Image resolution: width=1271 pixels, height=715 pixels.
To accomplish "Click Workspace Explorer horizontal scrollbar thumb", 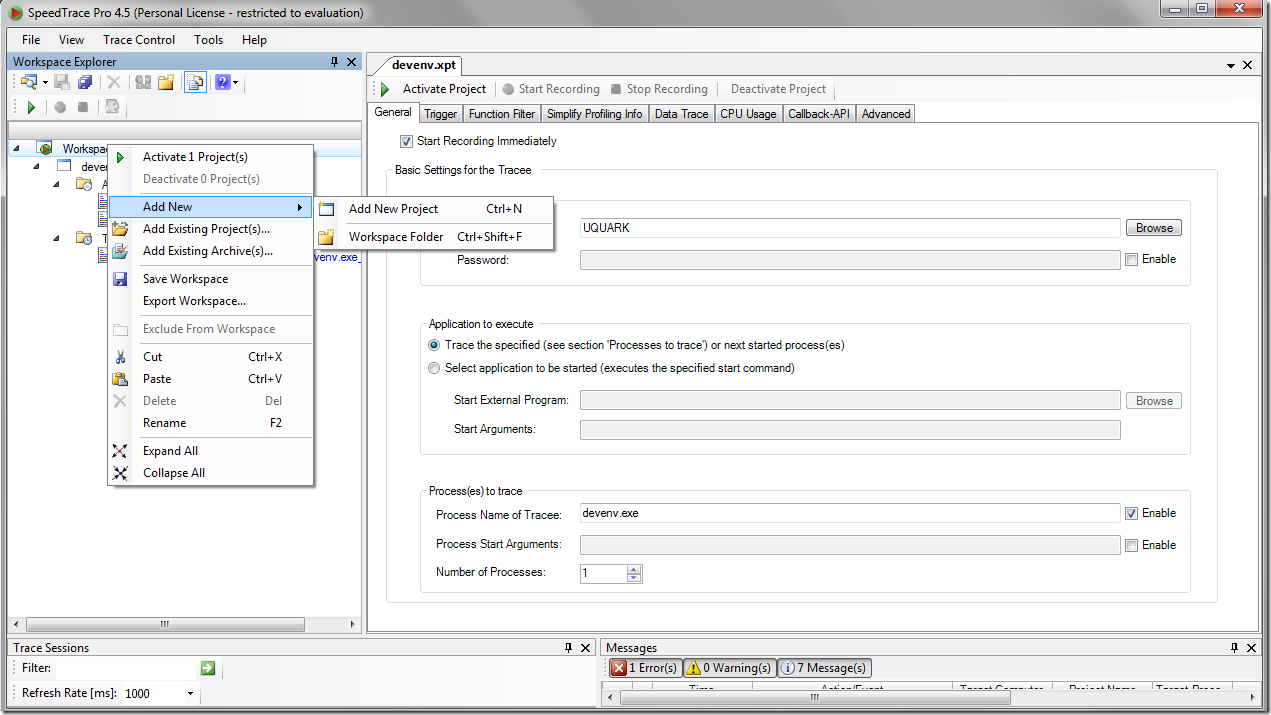I will 164,625.
